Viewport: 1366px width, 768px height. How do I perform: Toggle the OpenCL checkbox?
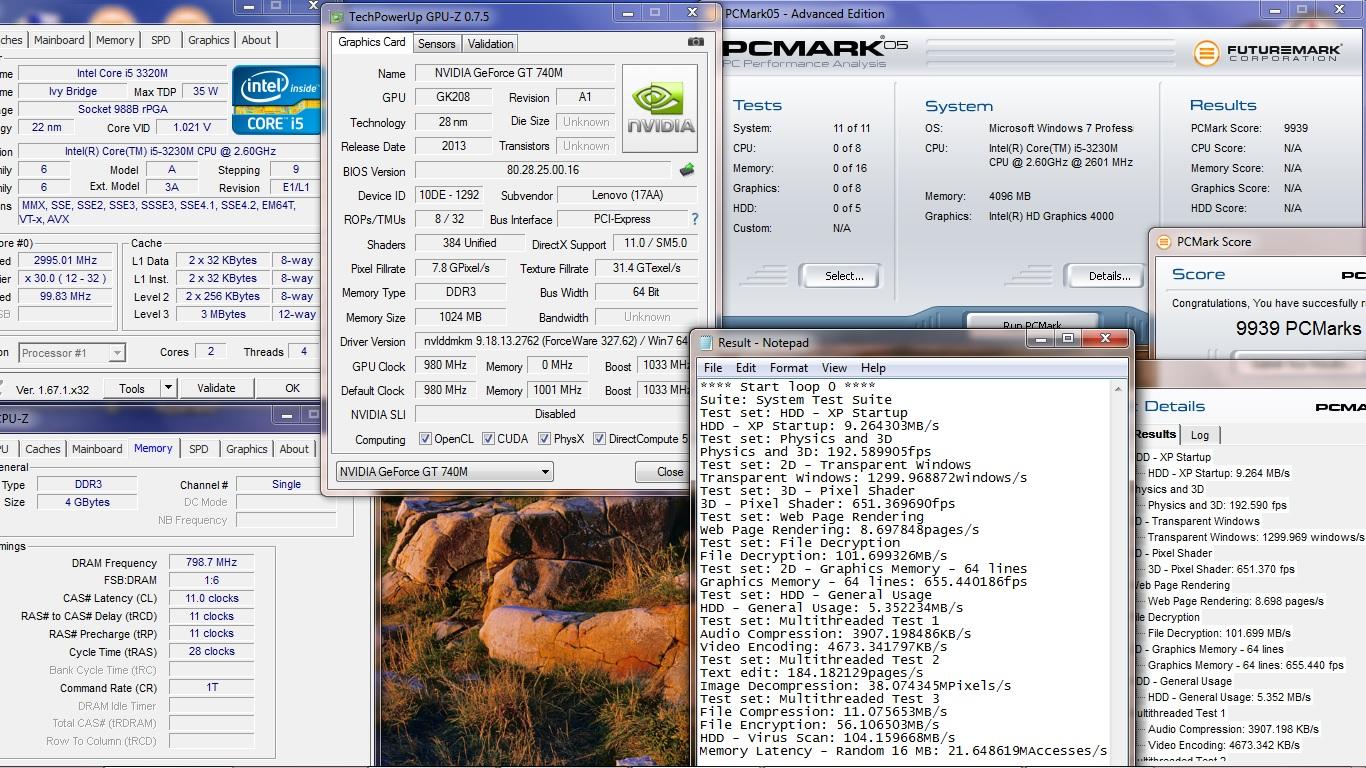(x=425, y=439)
